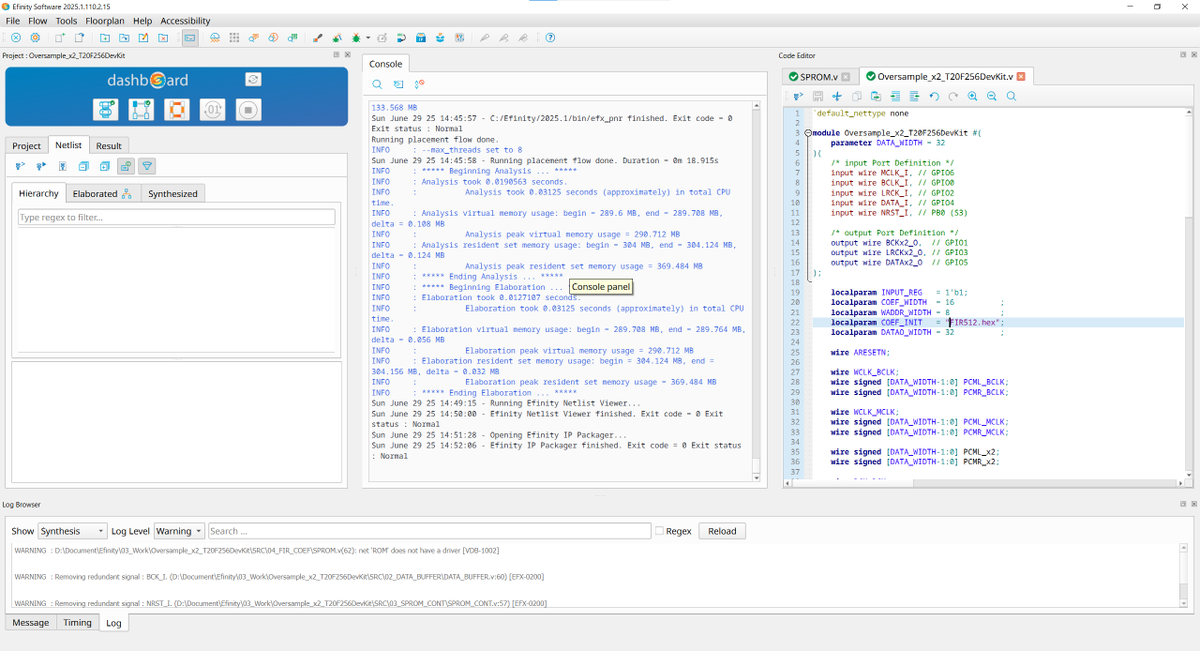The height and width of the screenshot is (651, 1200).
Task: Close the Oversample_x2_T20F256DevKit.v tab
Action: click(x=1021, y=76)
